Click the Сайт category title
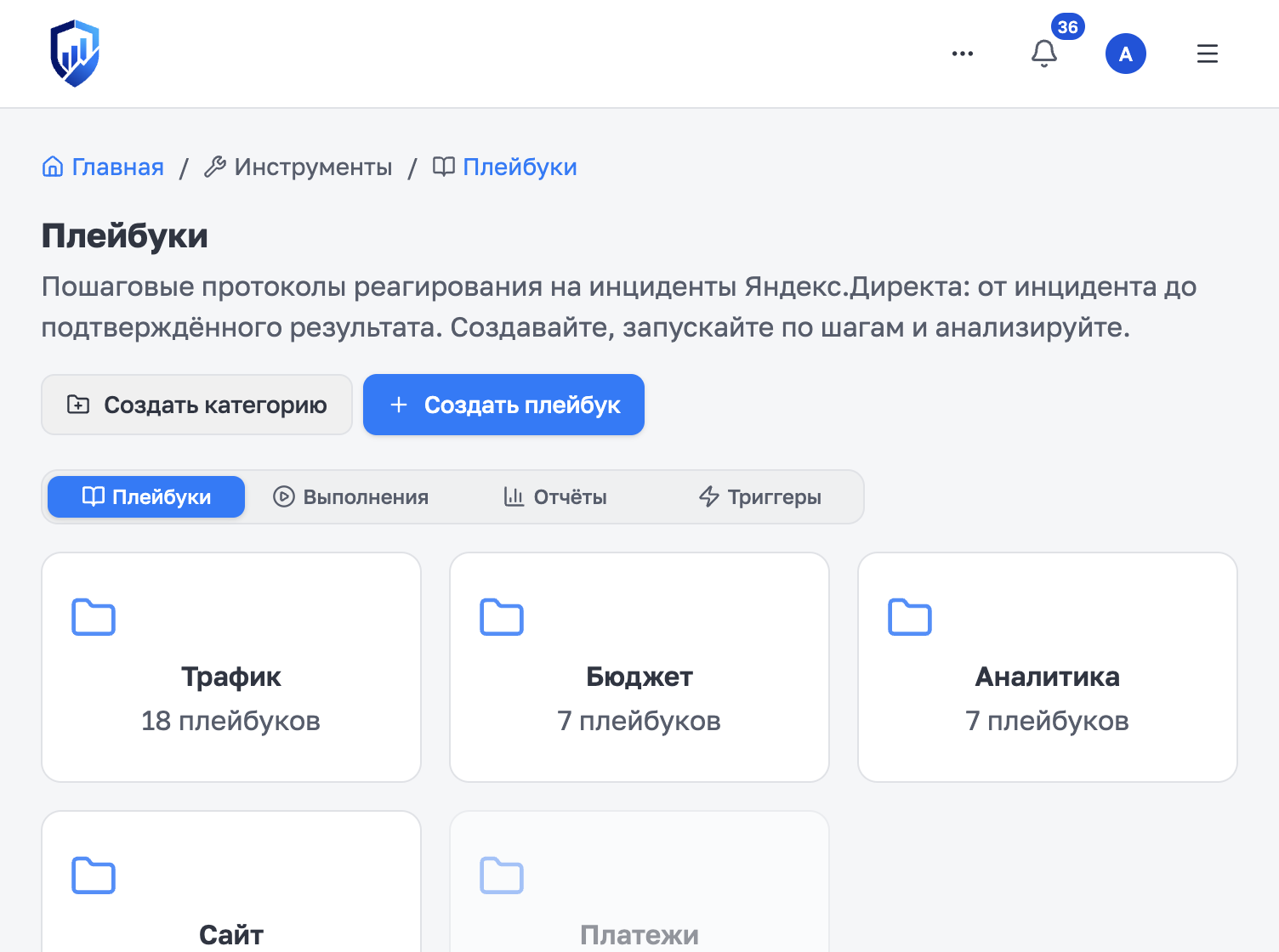Image resolution: width=1279 pixels, height=952 pixels. tap(231, 935)
